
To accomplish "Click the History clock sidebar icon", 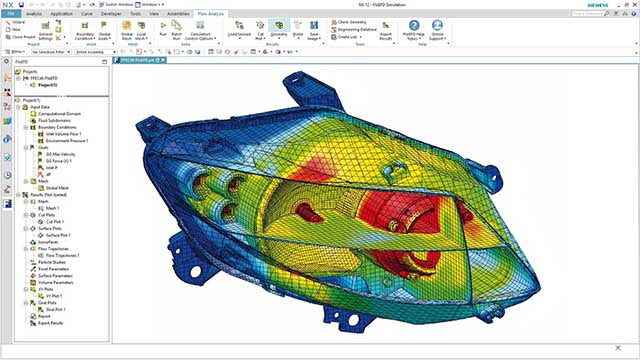I will click(7, 175).
